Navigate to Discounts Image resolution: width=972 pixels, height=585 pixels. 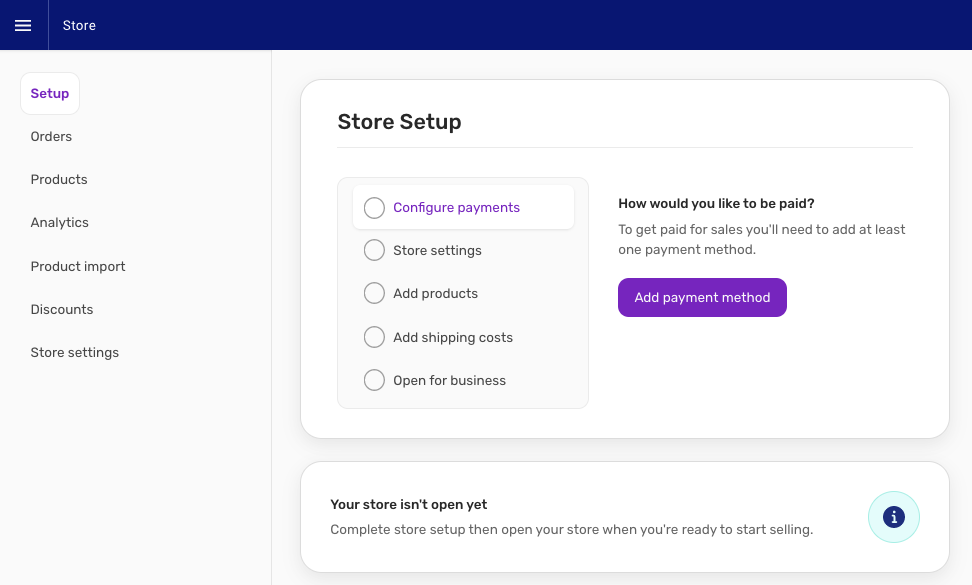coord(61,309)
